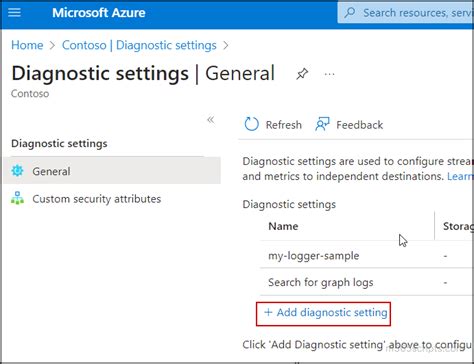474x364 pixels.
Task: Open the Search for graph logs setting
Action: 321,282
